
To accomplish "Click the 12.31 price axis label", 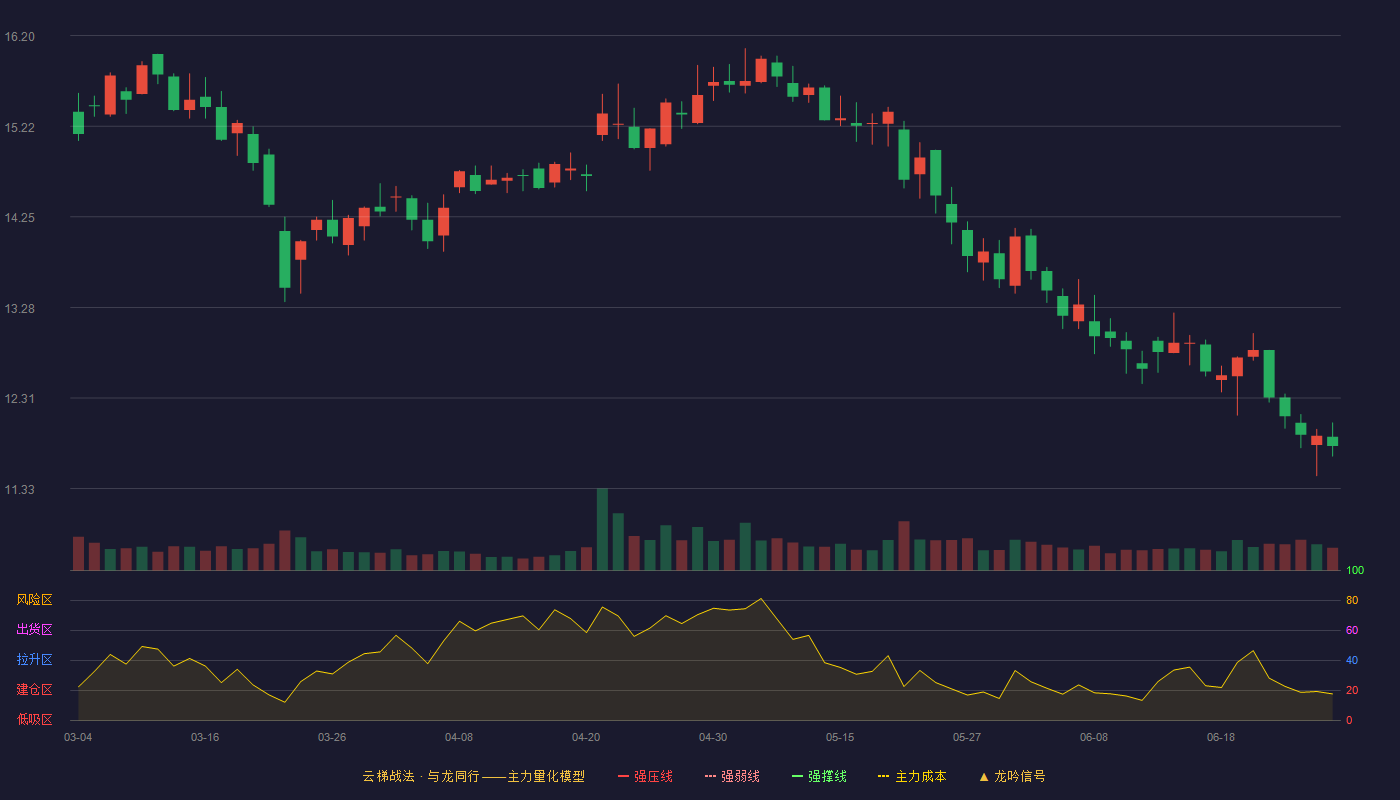I will coord(20,399).
